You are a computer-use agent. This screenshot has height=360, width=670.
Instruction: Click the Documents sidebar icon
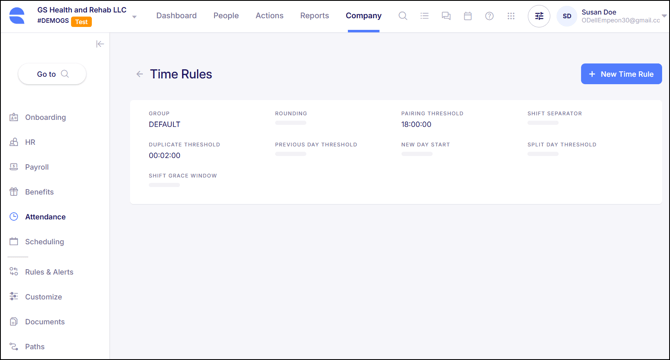pos(14,321)
